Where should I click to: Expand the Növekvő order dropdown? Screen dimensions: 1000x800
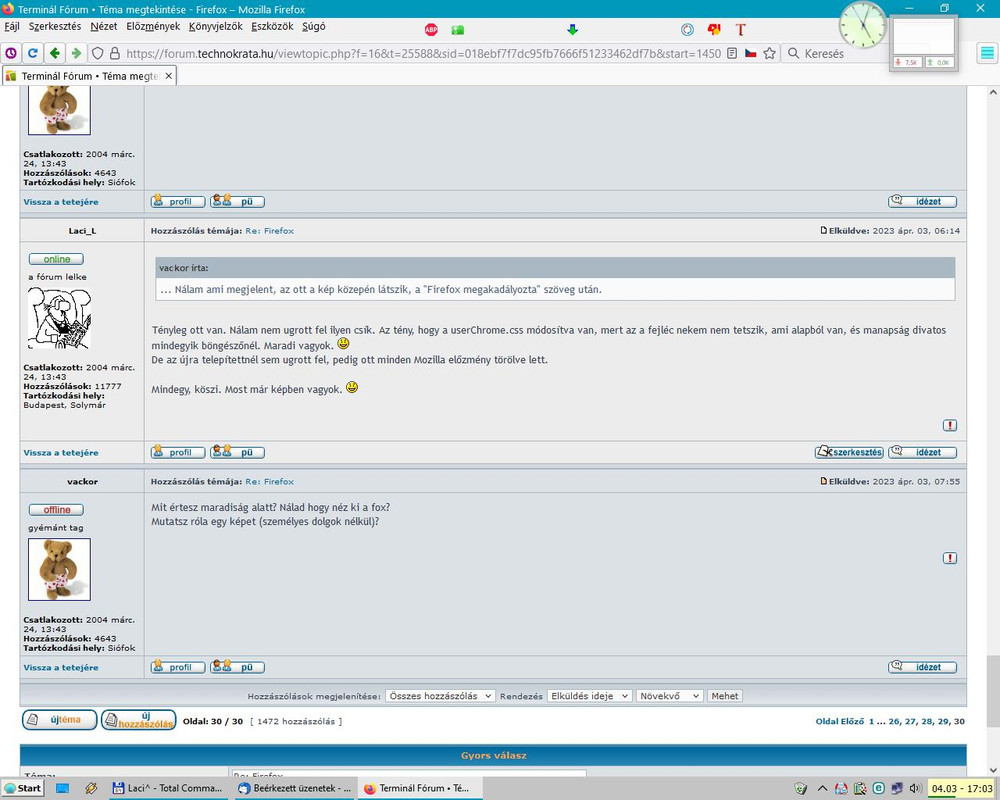click(669, 696)
